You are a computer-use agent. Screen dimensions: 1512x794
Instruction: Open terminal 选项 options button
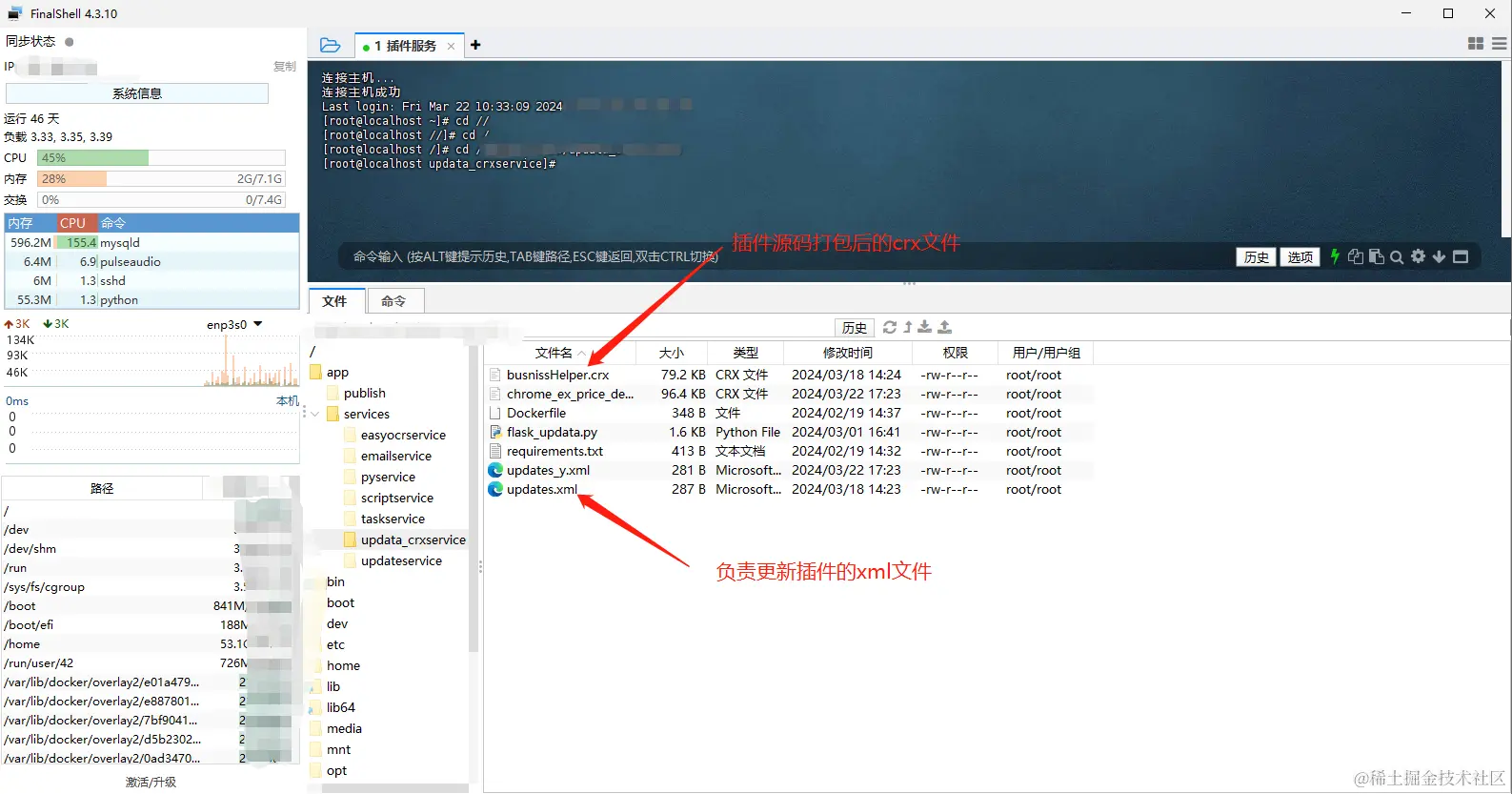click(1300, 257)
